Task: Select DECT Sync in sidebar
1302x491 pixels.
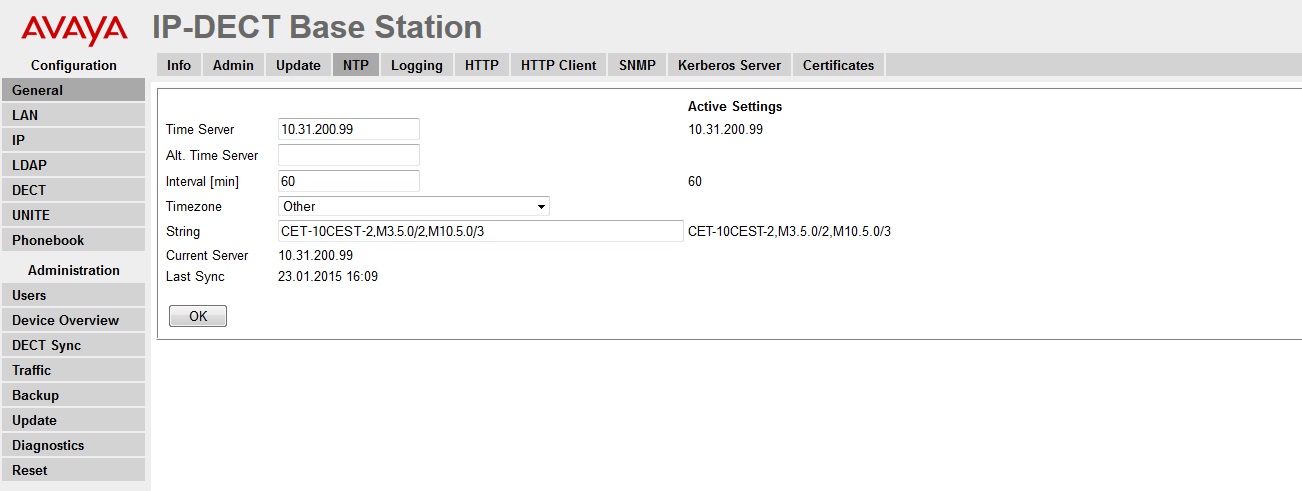Action: point(73,345)
